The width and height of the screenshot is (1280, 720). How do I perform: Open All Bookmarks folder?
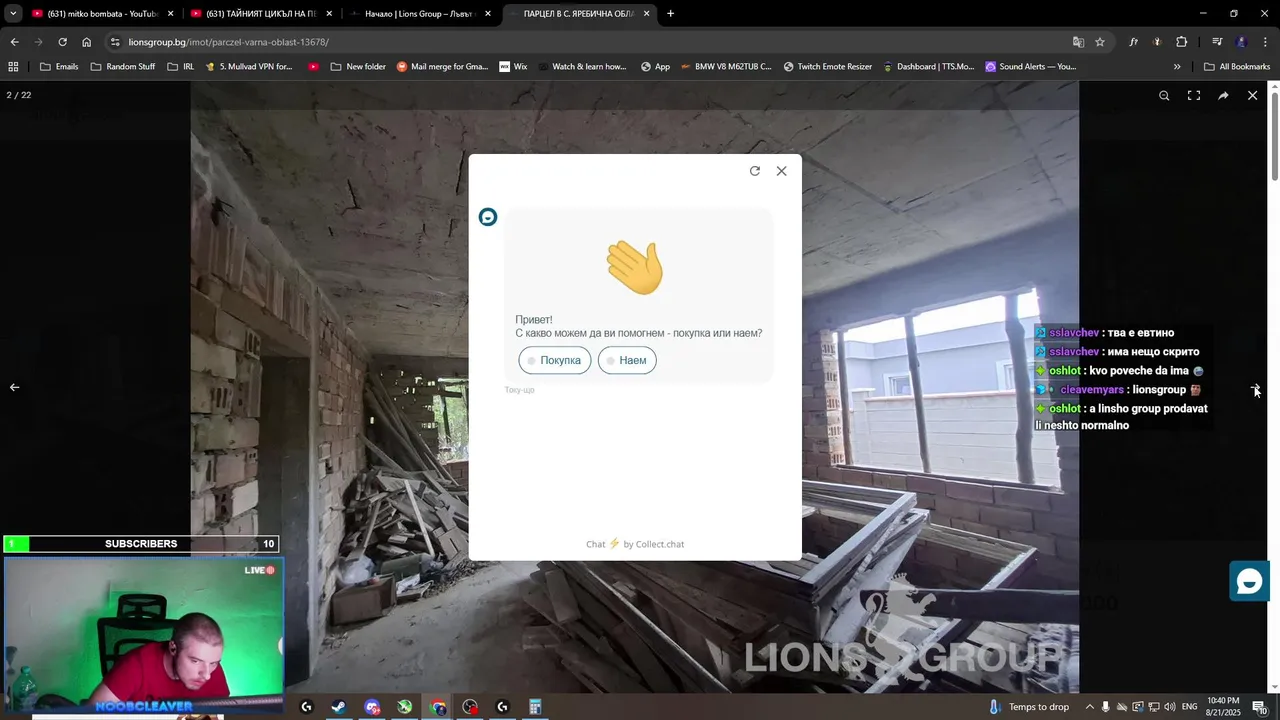click(x=1237, y=67)
